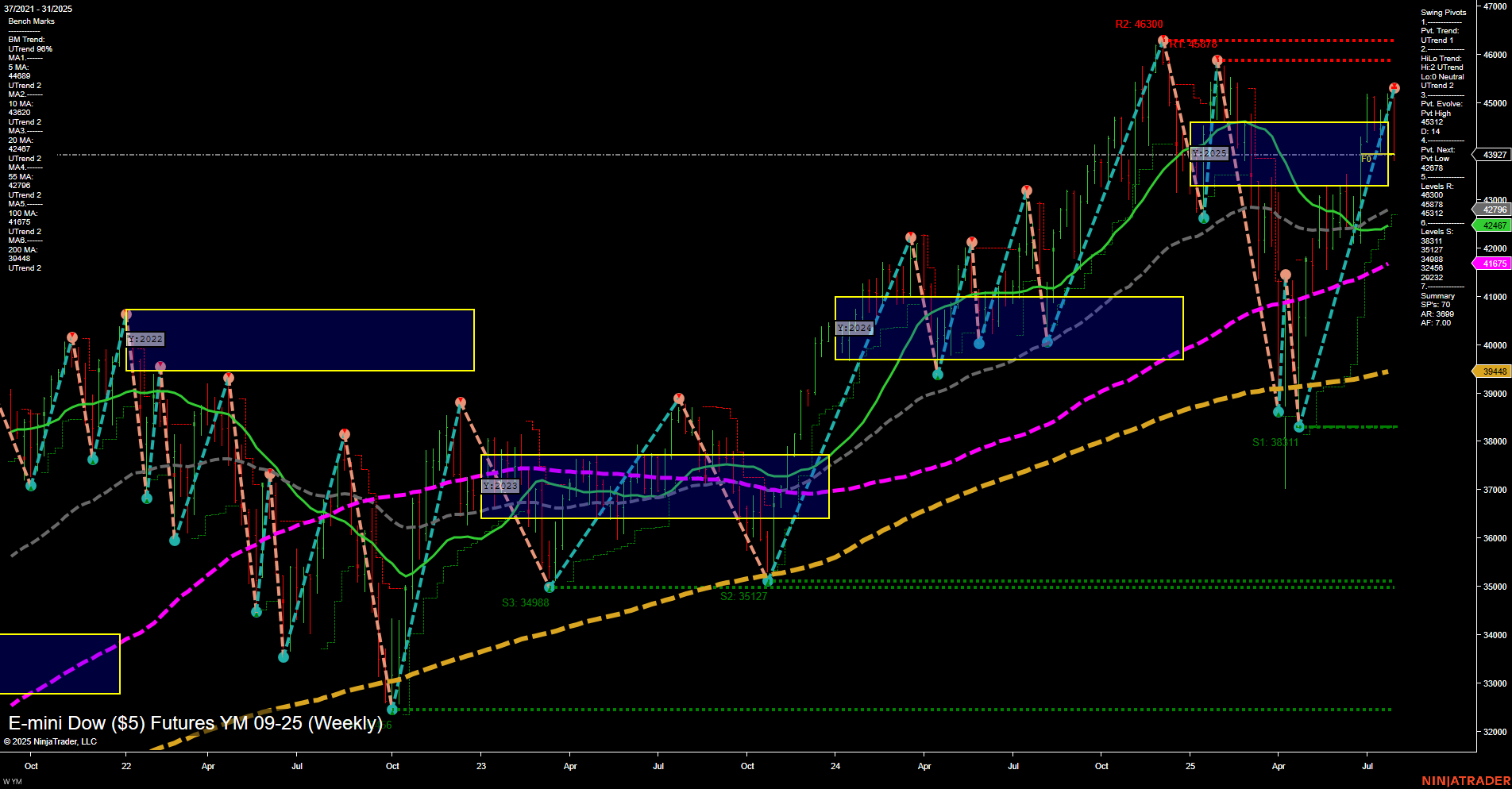Click the 32456 support level value
The width and height of the screenshot is (1512, 789).
tap(1432, 268)
